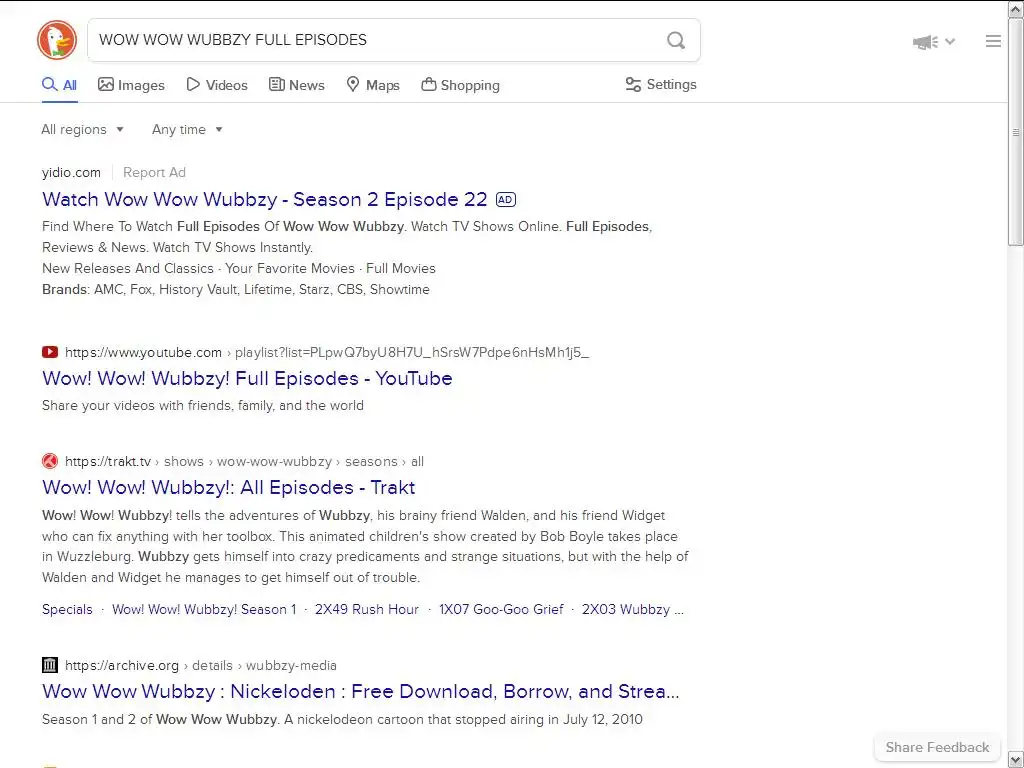The height and width of the screenshot is (768, 1024).
Task: Switch to the Images tab
Action: (131, 85)
